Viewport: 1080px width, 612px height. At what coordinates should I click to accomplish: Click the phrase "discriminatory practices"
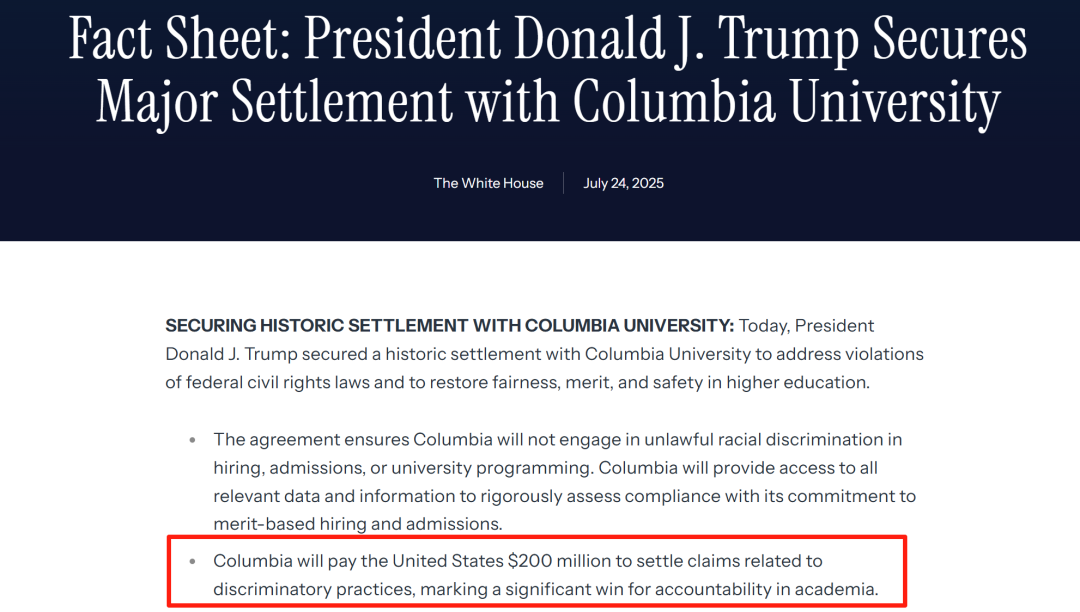pyautogui.click(x=313, y=589)
